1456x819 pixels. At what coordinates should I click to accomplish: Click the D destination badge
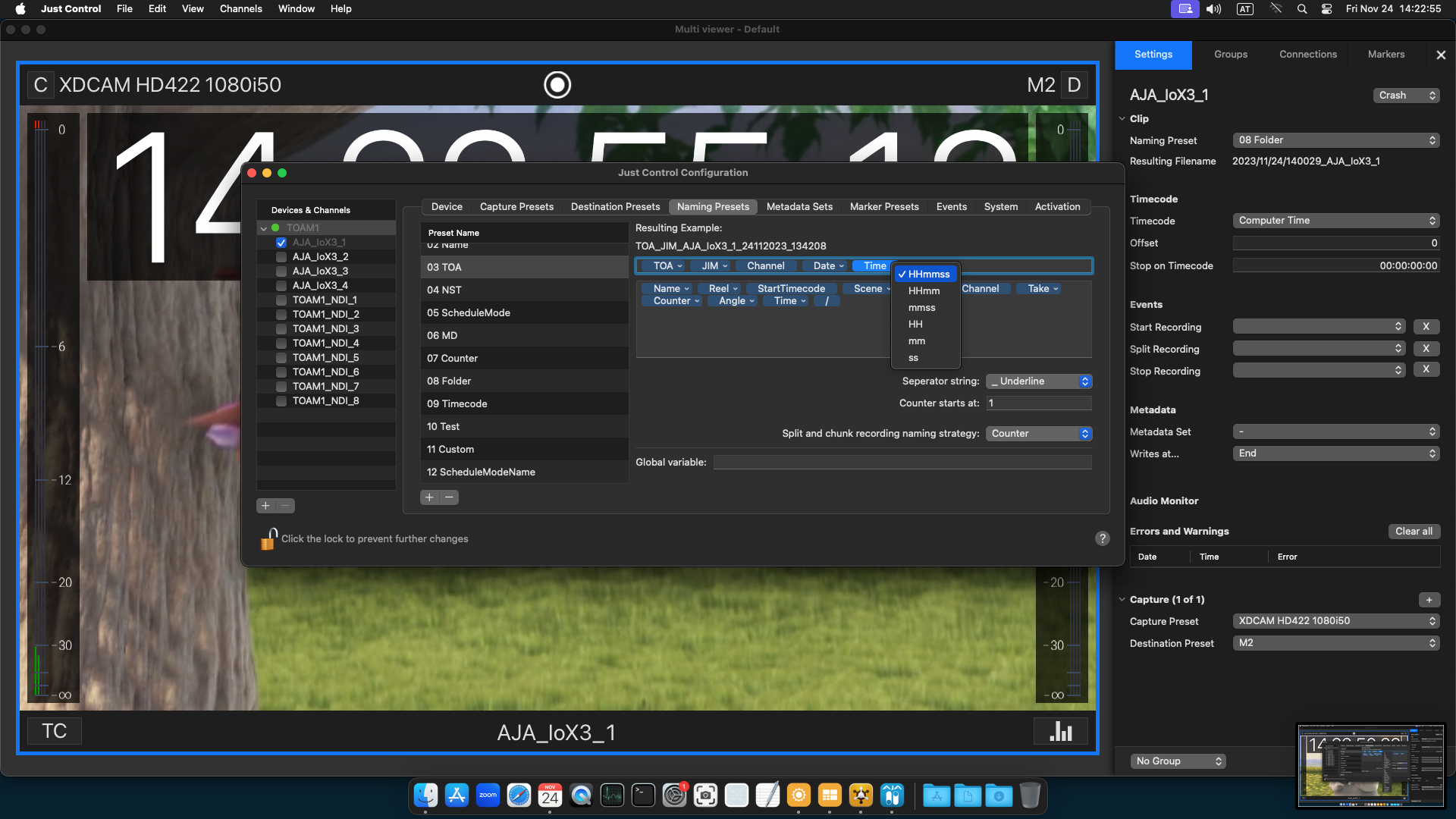point(1074,85)
